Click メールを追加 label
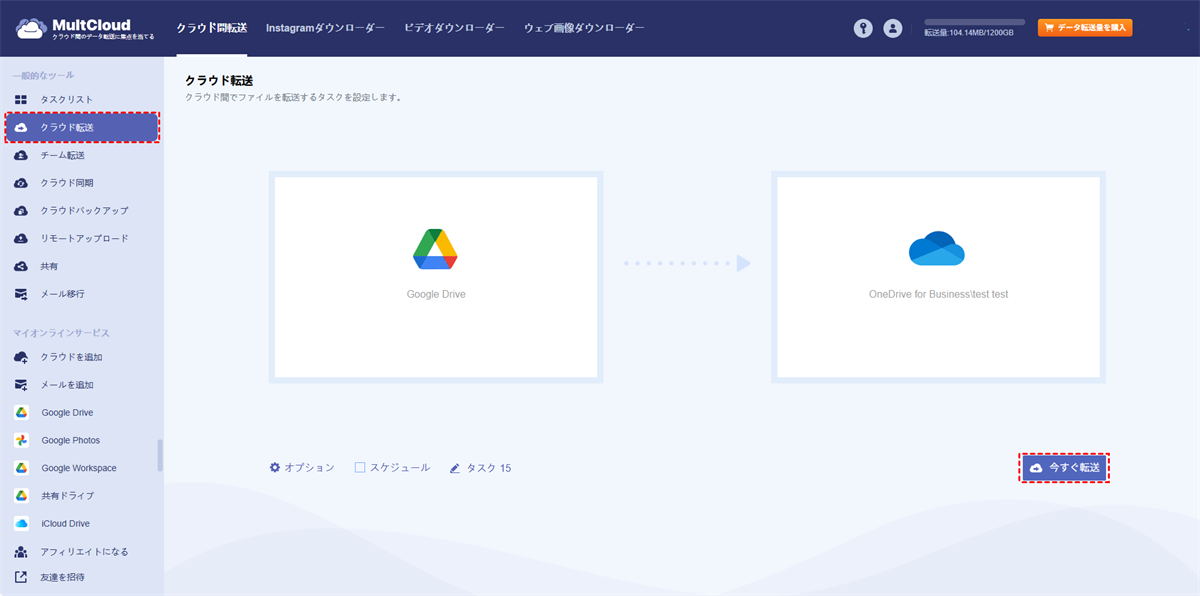Image resolution: width=1200 pixels, height=596 pixels. pos(68,385)
